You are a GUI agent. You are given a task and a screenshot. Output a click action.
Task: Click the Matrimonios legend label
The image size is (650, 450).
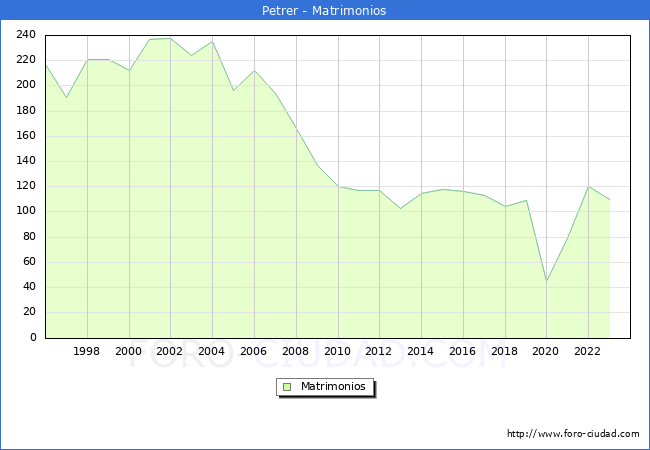click(x=333, y=386)
